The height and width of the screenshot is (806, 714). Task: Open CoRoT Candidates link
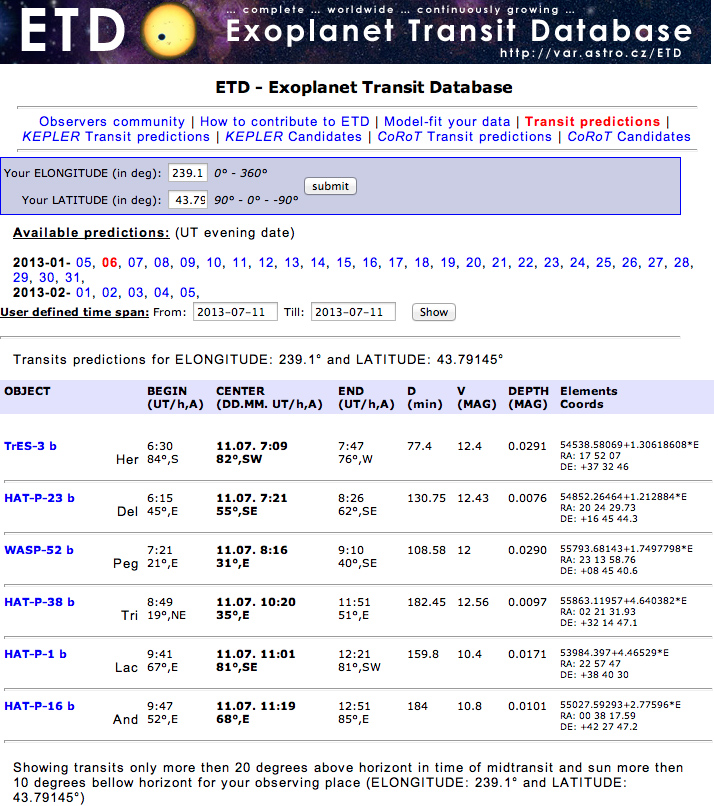point(629,136)
